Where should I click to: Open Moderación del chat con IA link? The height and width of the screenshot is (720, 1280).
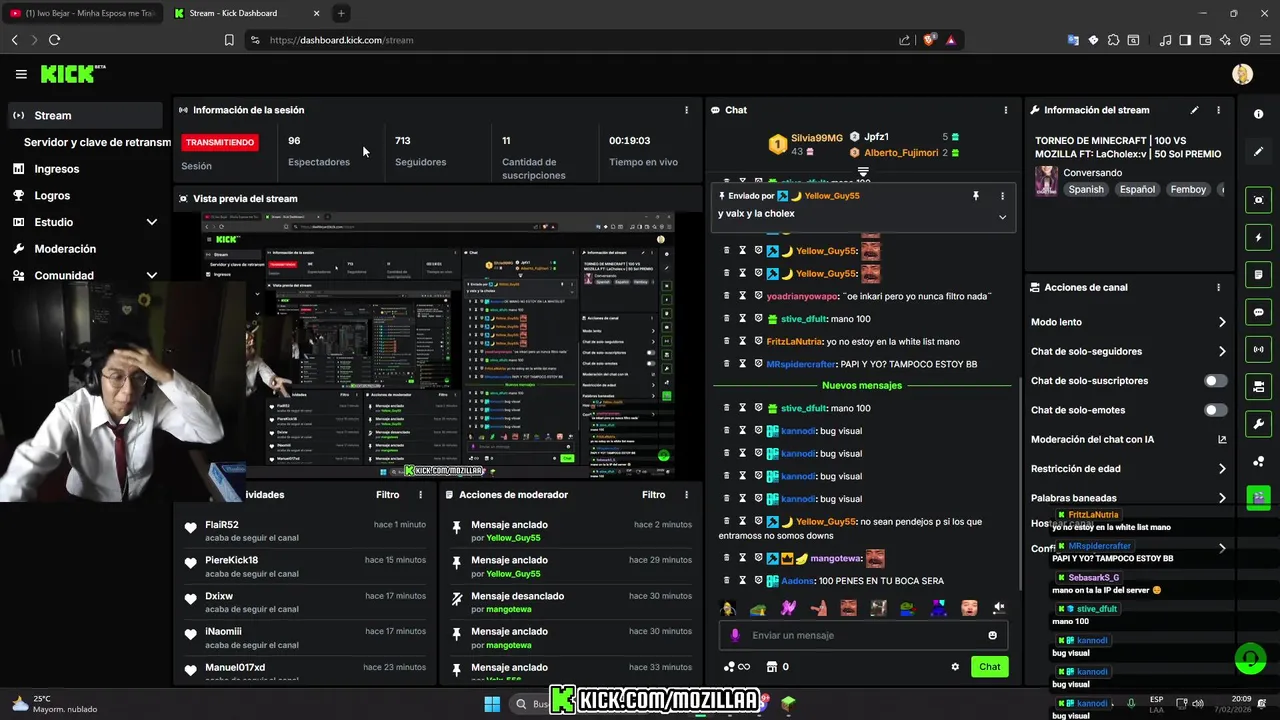[1222, 439]
